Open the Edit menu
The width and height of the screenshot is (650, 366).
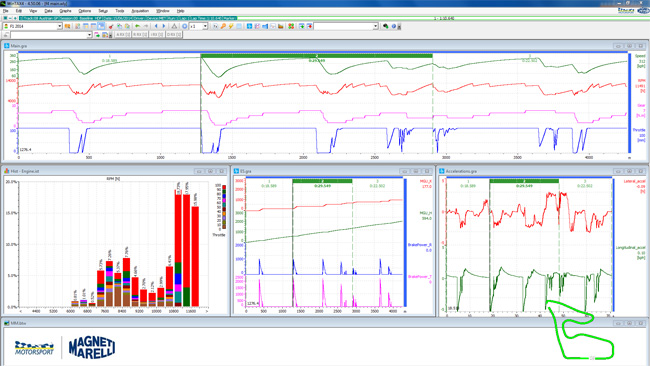19,11
